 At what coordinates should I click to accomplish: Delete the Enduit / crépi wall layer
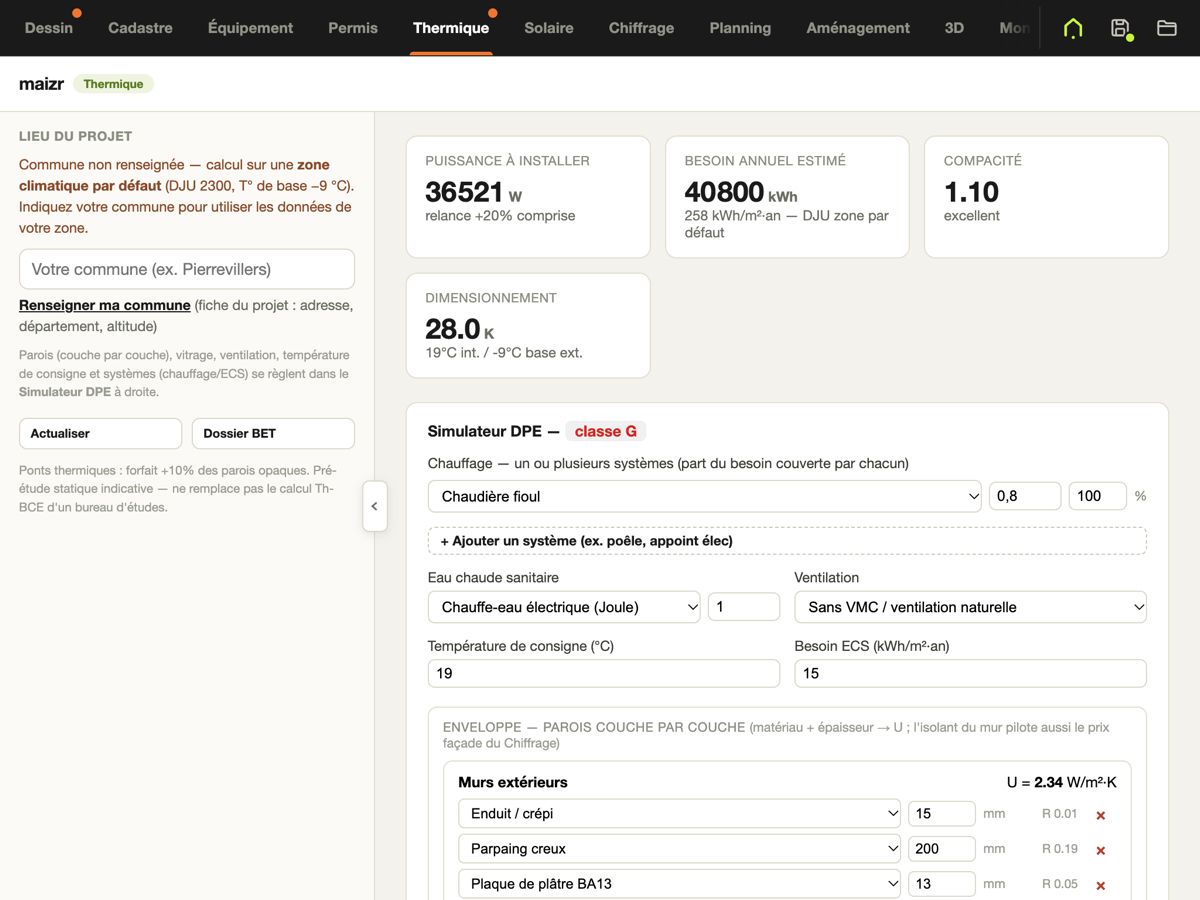[1101, 815]
